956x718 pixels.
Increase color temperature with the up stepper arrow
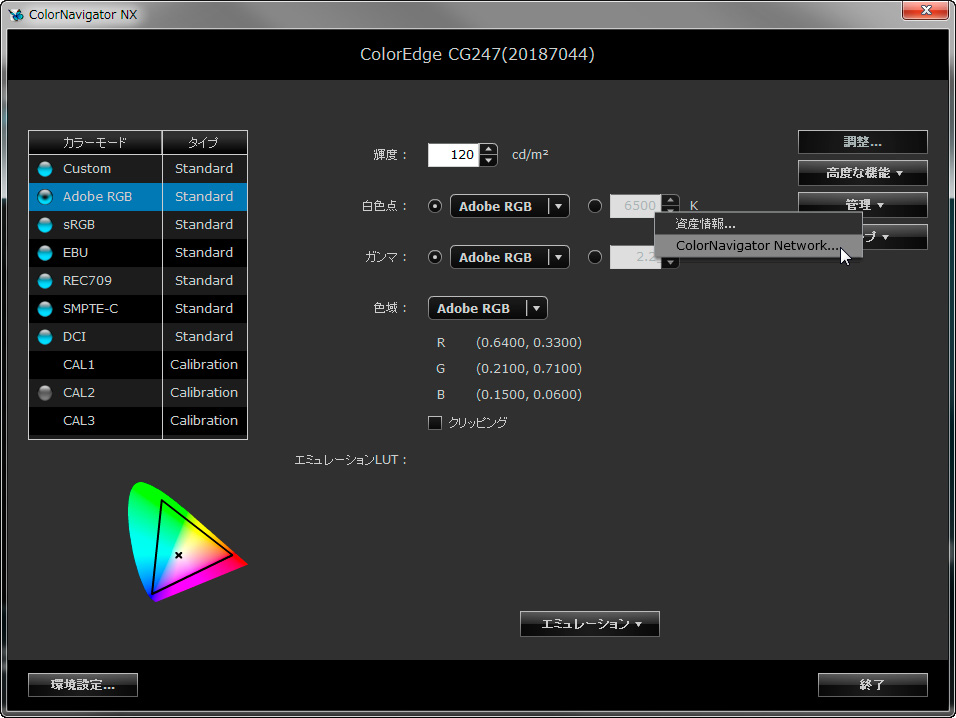[670, 201]
